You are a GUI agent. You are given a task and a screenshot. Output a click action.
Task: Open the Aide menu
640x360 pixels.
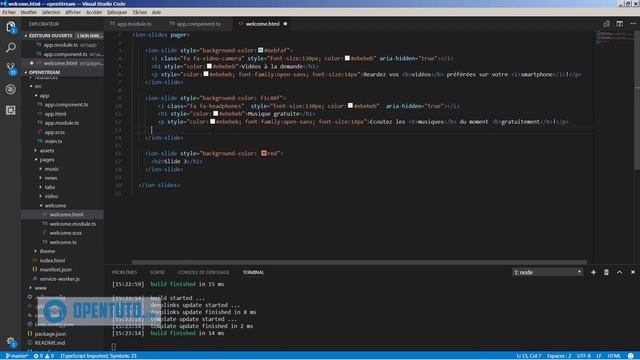pos(156,12)
